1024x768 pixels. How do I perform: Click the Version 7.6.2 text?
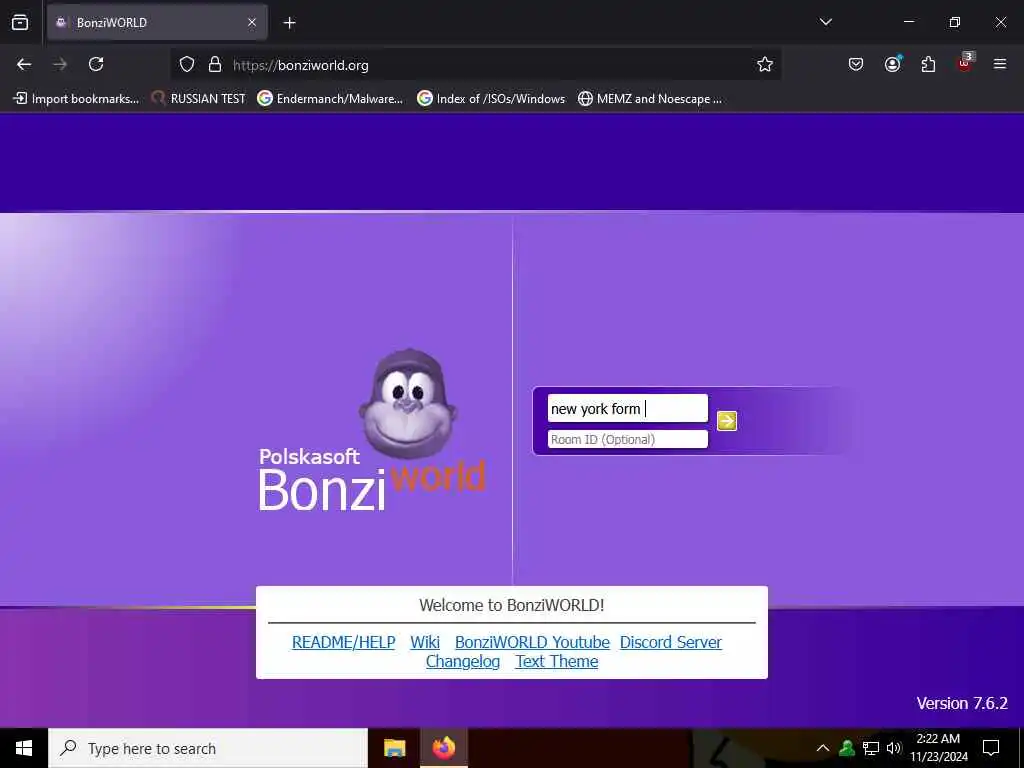click(962, 703)
